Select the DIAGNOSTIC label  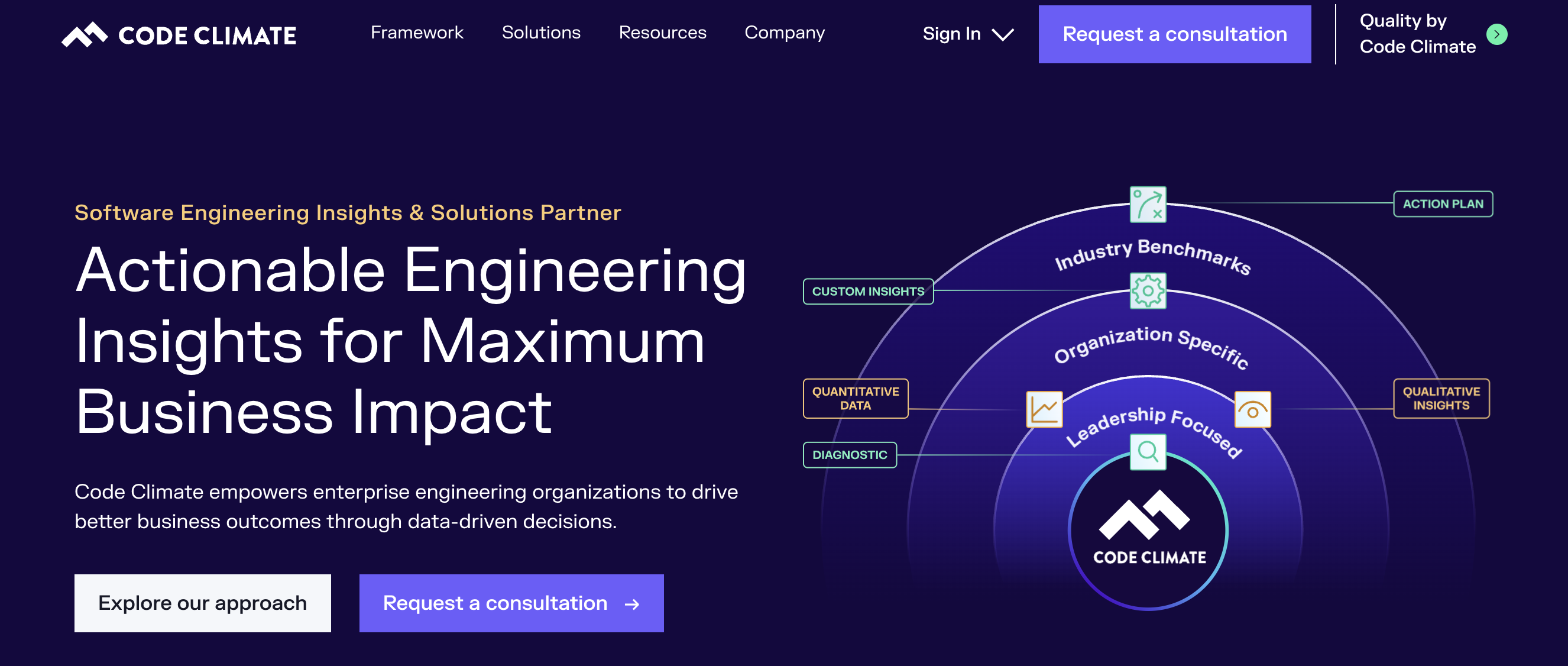tap(850, 454)
